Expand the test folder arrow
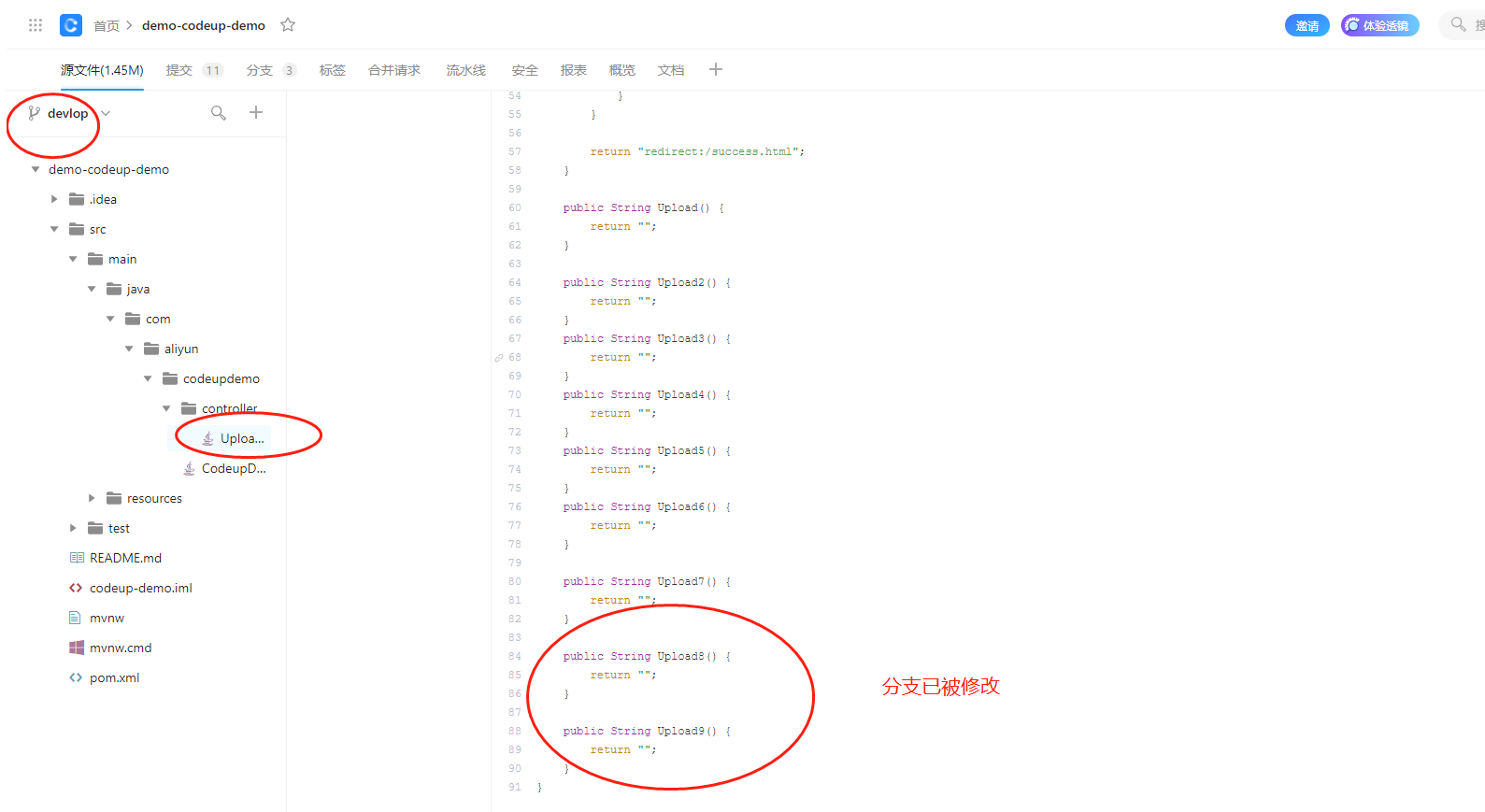The image size is (1485, 812). click(x=73, y=528)
